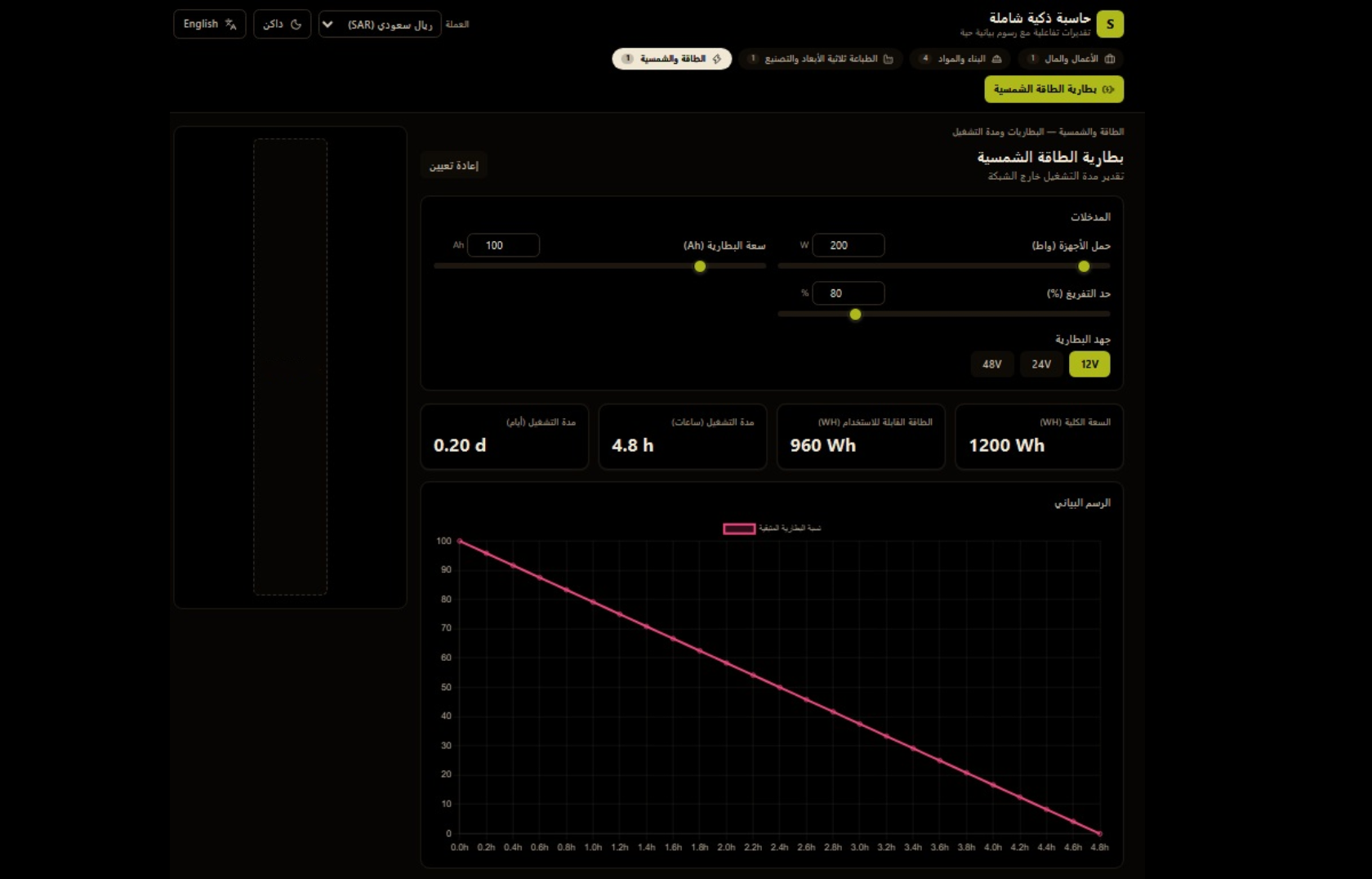
Task: Select the 48V battery voltage option
Action: 992,364
